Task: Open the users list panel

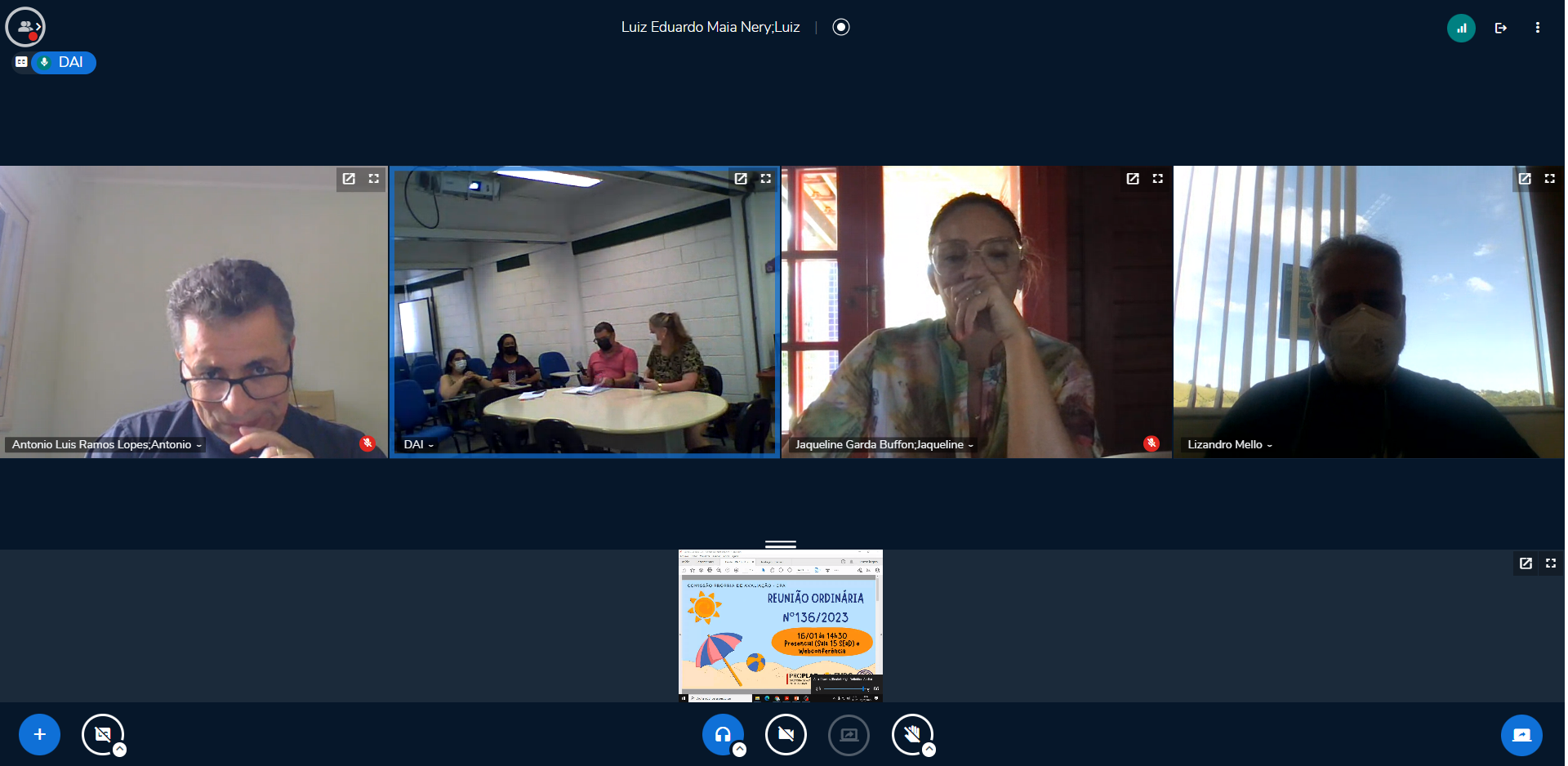Action: [25, 27]
